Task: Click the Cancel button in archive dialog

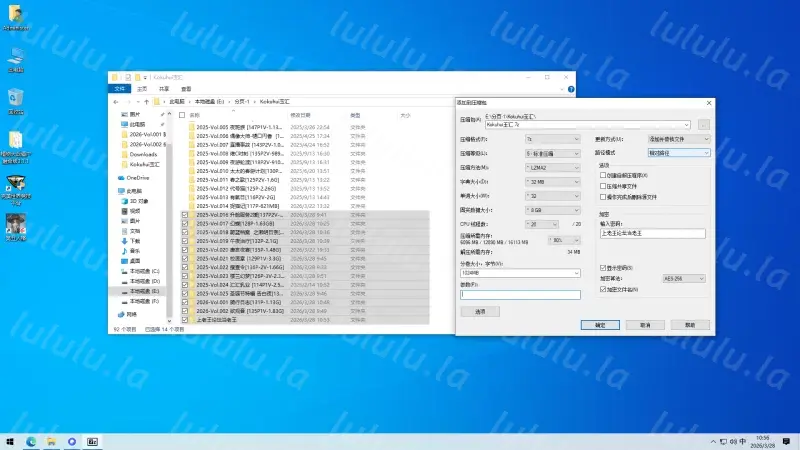Action: 645,325
